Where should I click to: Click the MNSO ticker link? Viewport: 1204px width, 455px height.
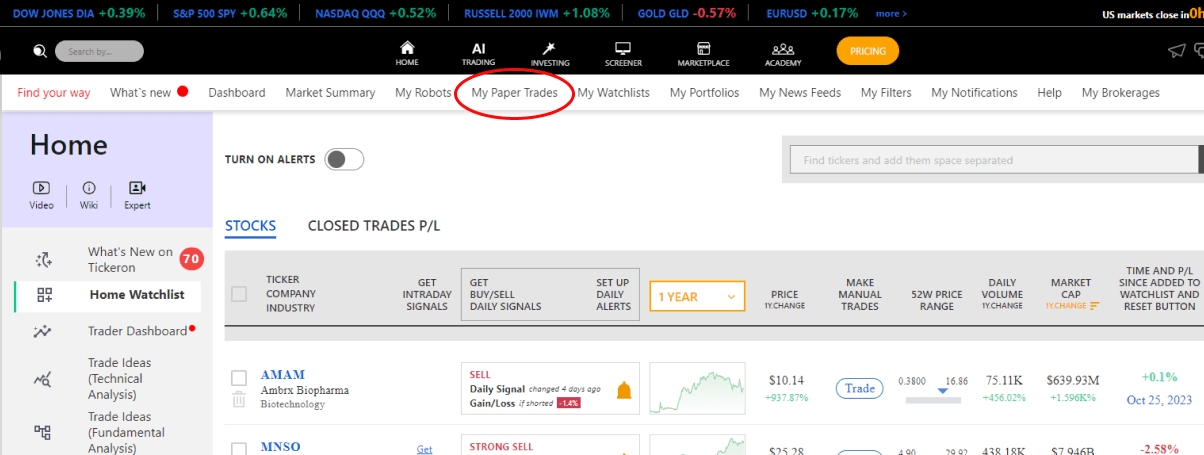click(x=281, y=447)
